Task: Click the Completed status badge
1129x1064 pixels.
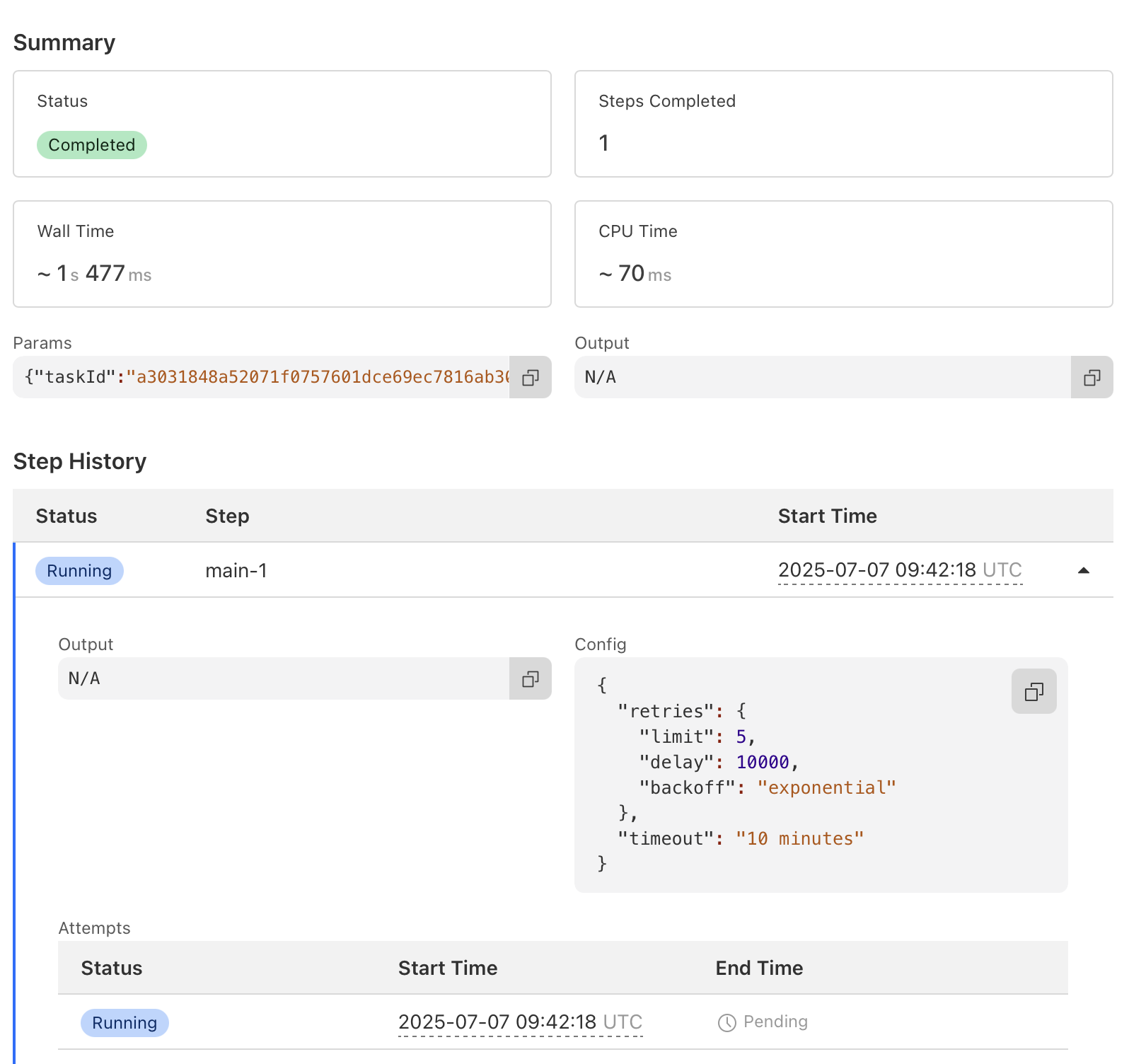Action: pyautogui.click(x=92, y=145)
